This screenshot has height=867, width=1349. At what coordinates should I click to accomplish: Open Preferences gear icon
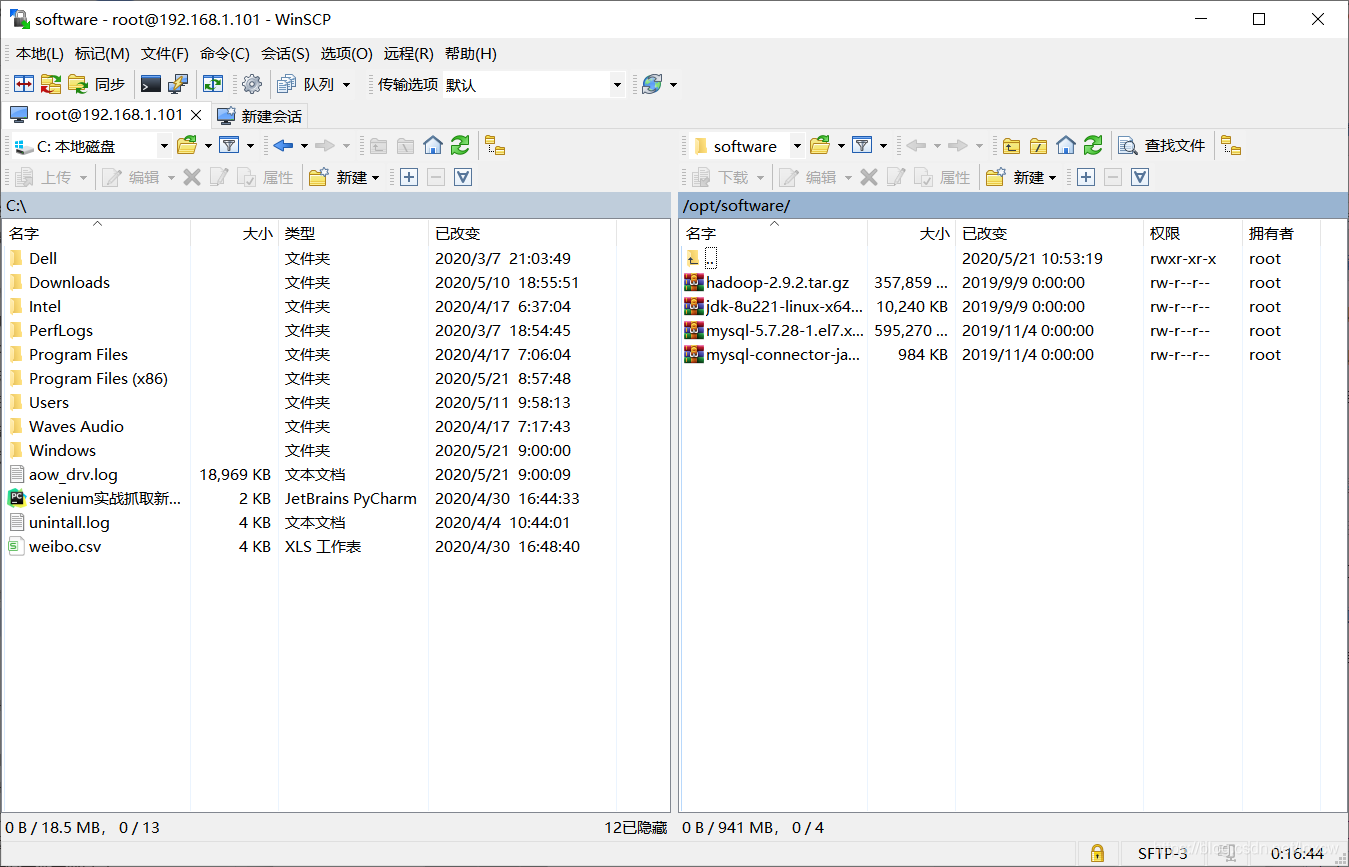point(252,85)
